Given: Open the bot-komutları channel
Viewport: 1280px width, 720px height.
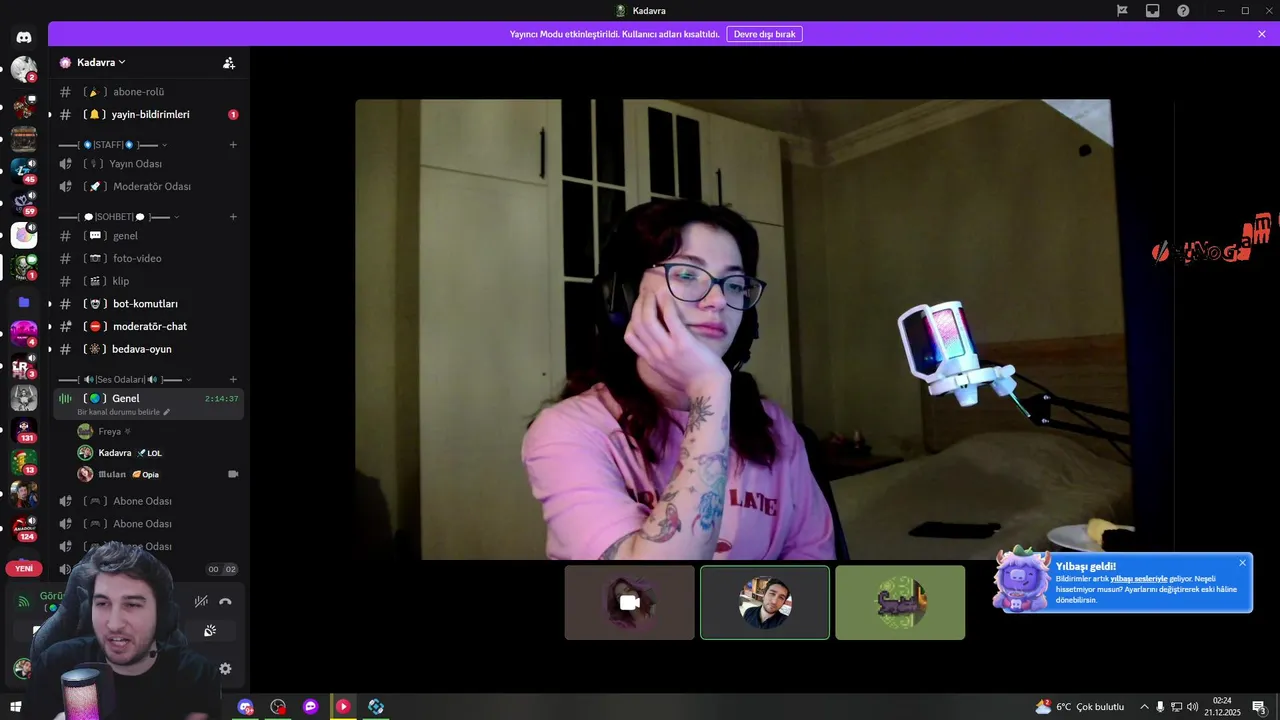Looking at the screenshot, I should 148,304.
